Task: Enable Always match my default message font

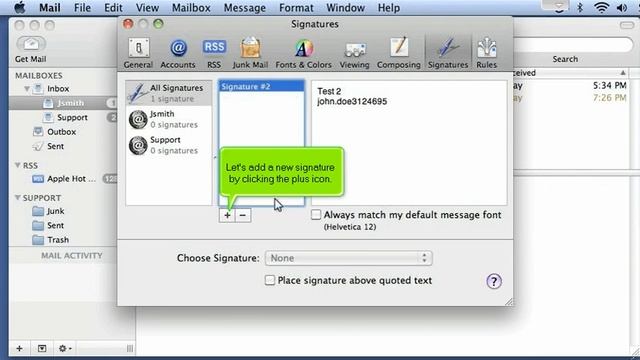Action: 316,215
